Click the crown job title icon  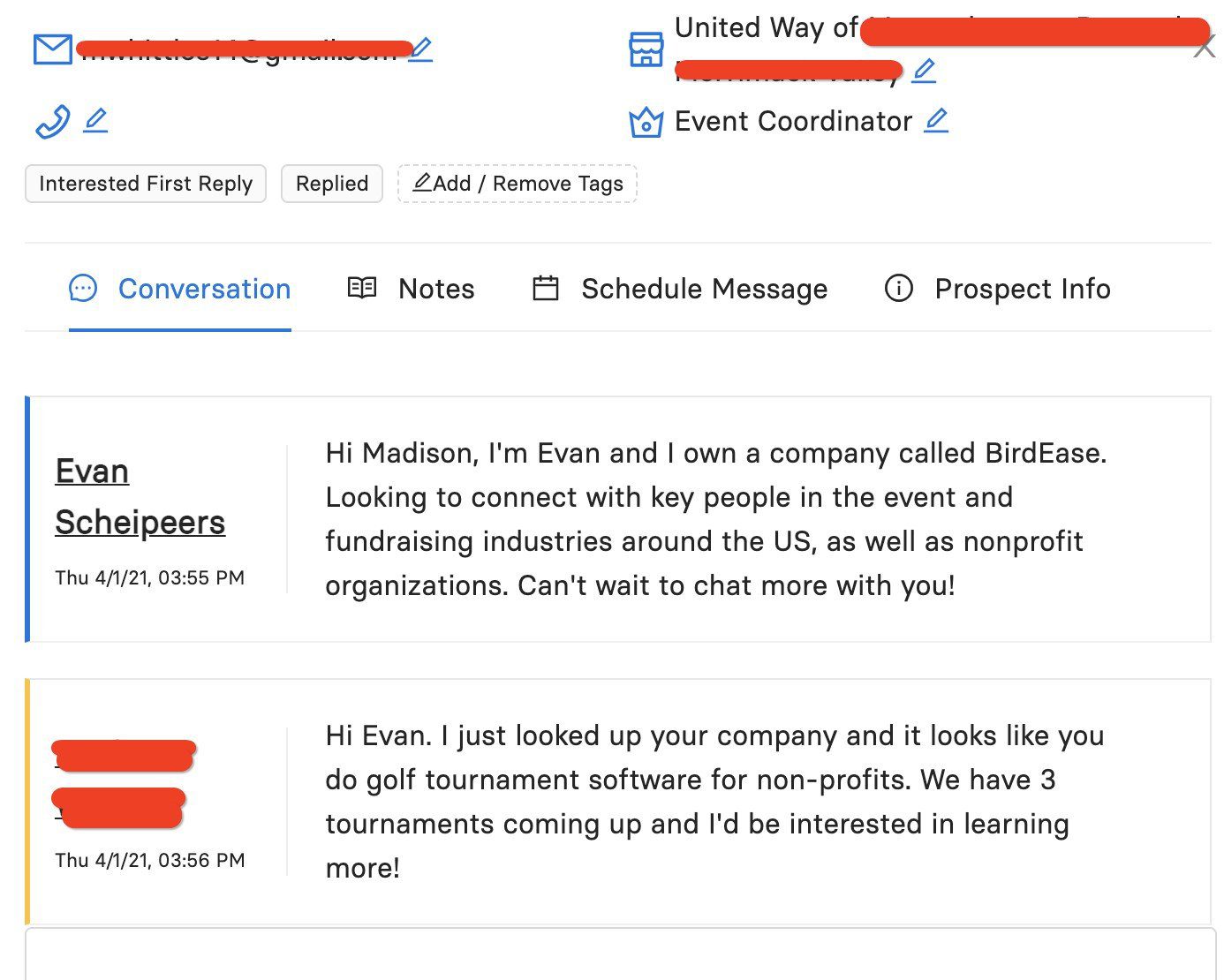(x=646, y=122)
